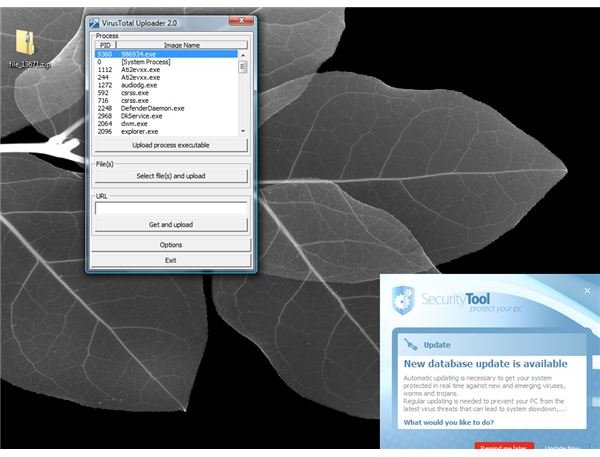Viewport: 600px width, 457px height.
Task: Select csrss.exe with PID 716
Action: point(166,100)
